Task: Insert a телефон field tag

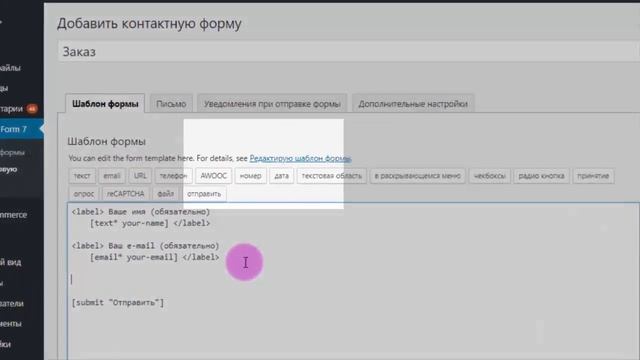Action: pos(173,176)
